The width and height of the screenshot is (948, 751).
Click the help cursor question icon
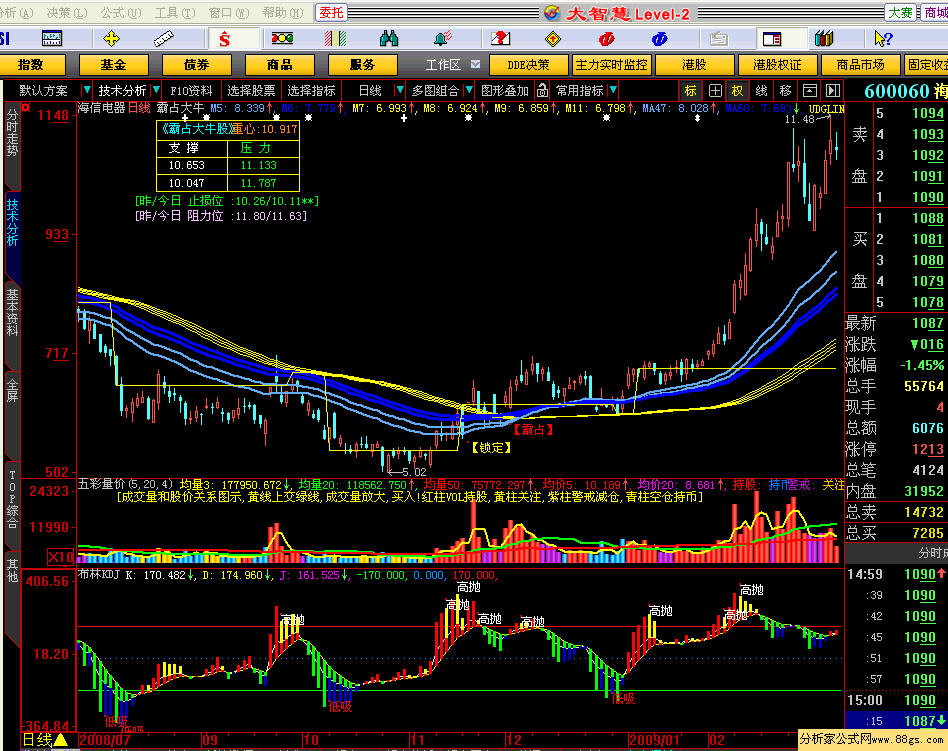pyautogui.click(x=883, y=39)
